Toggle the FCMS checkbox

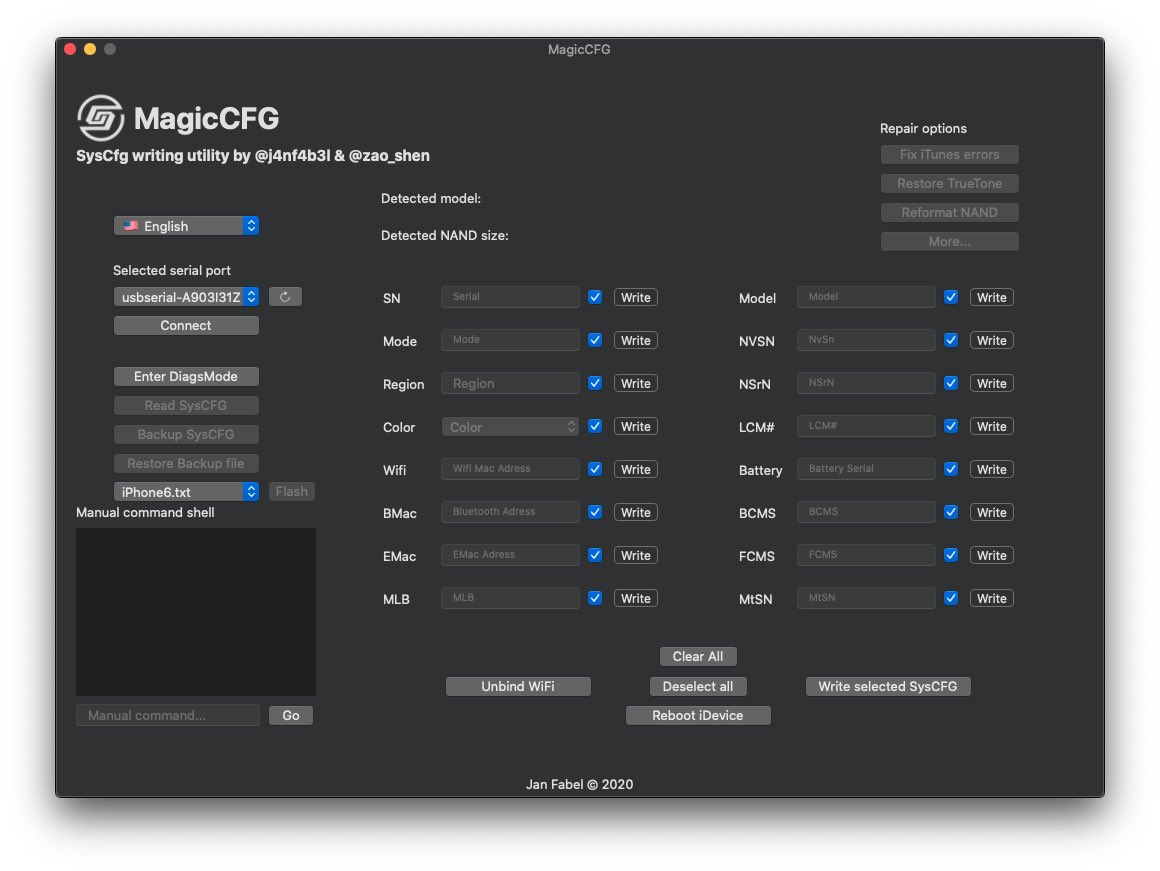pyautogui.click(x=951, y=554)
